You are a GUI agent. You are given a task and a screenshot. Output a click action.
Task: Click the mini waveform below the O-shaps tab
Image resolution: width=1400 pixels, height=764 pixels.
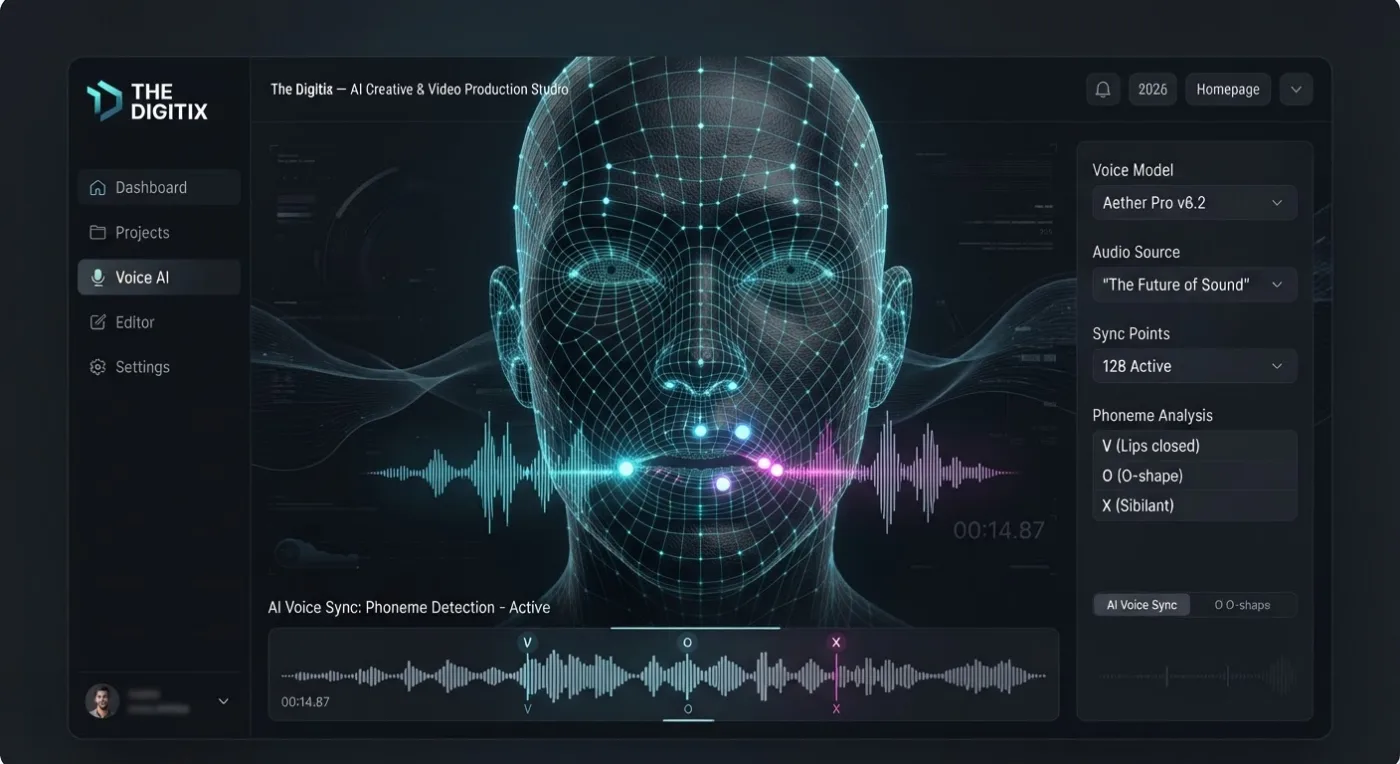point(1196,676)
